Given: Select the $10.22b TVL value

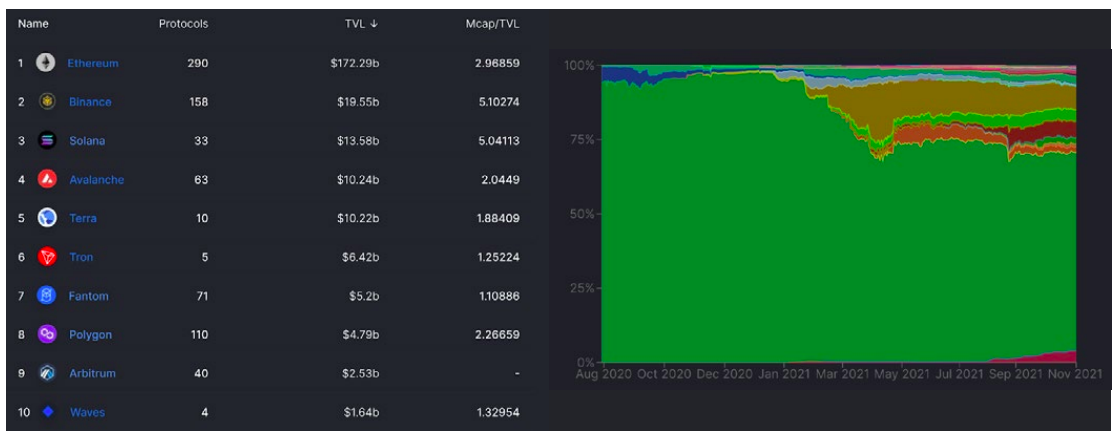Looking at the screenshot, I should (358, 219).
